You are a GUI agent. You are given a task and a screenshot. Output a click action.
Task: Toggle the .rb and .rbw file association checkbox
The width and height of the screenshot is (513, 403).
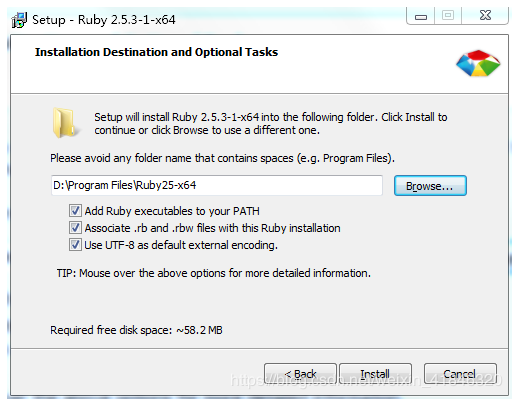click(75, 228)
